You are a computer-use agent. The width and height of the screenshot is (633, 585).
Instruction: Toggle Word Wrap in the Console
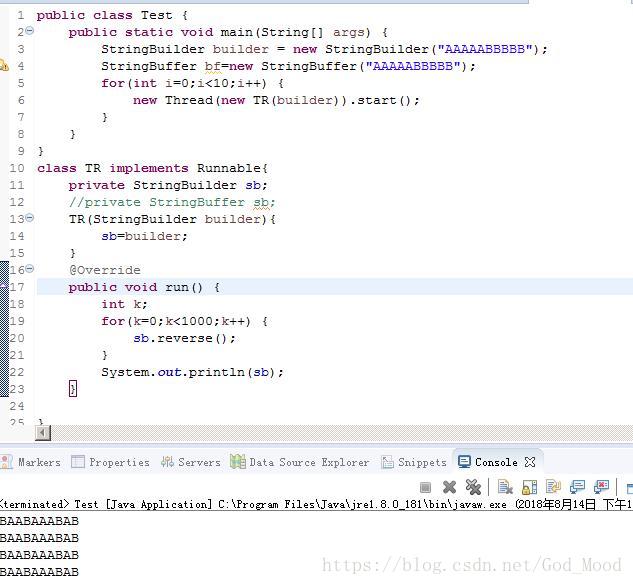click(x=553, y=487)
